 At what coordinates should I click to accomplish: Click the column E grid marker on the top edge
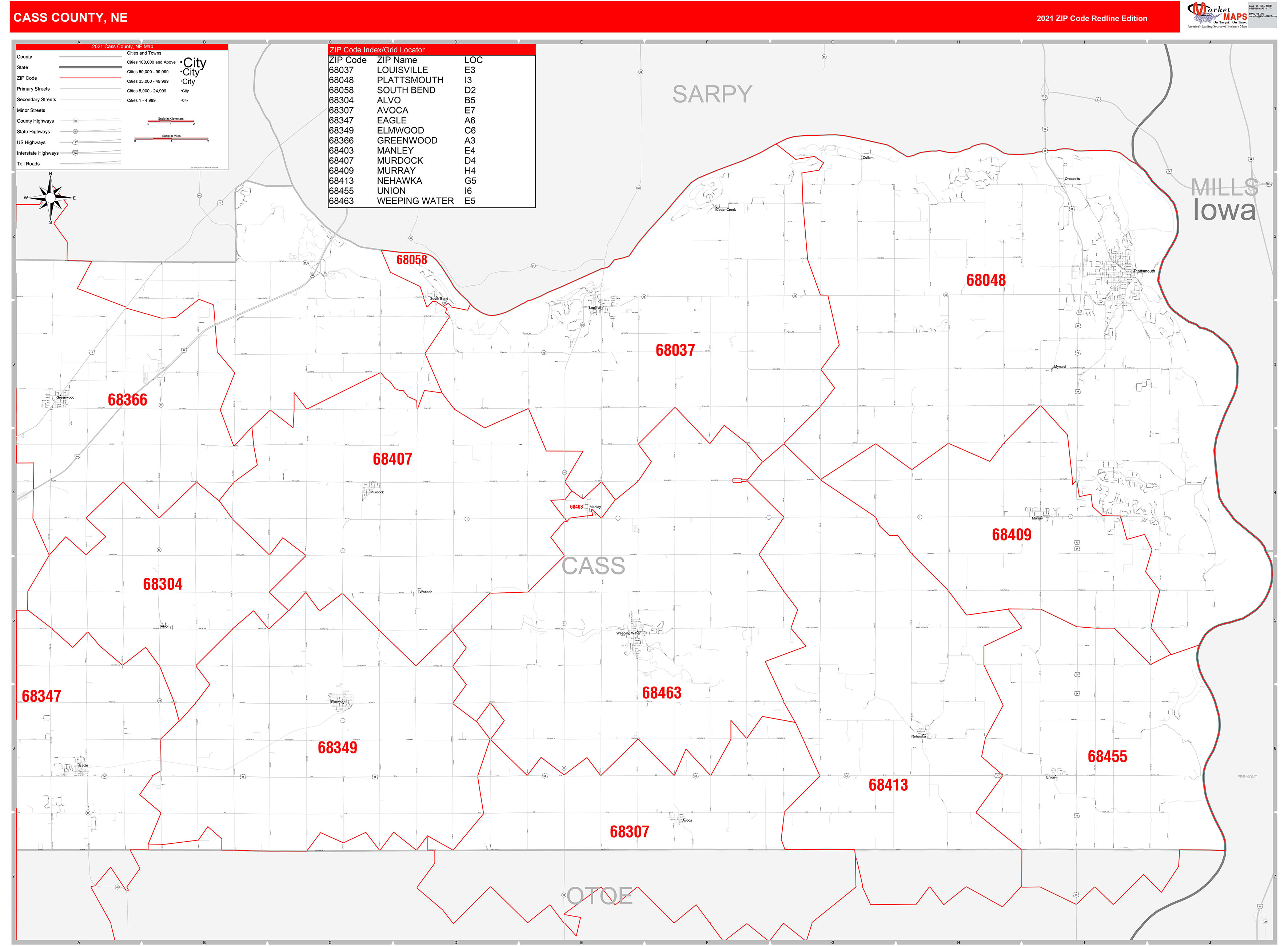point(581,42)
